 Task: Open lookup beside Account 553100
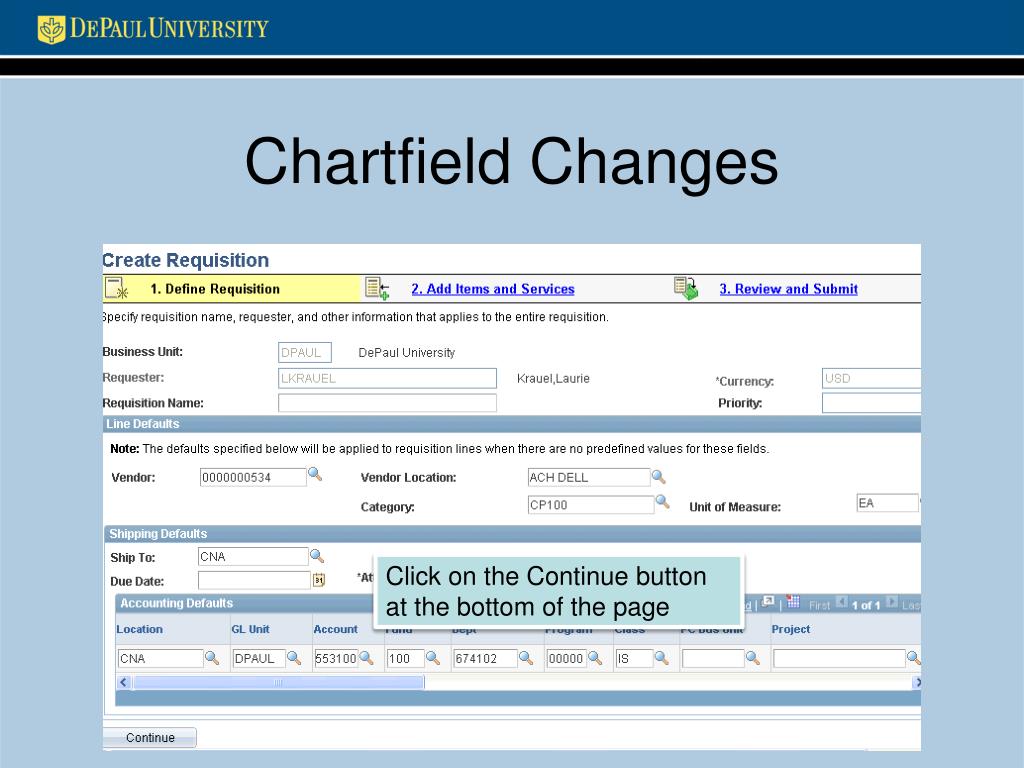click(x=366, y=658)
